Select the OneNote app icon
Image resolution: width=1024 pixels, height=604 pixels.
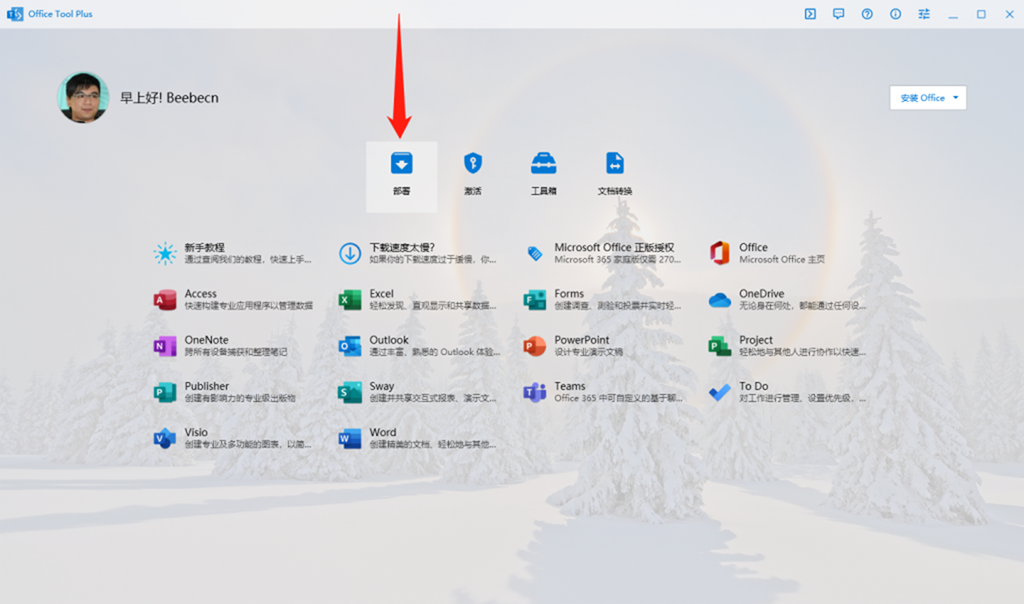coord(165,346)
